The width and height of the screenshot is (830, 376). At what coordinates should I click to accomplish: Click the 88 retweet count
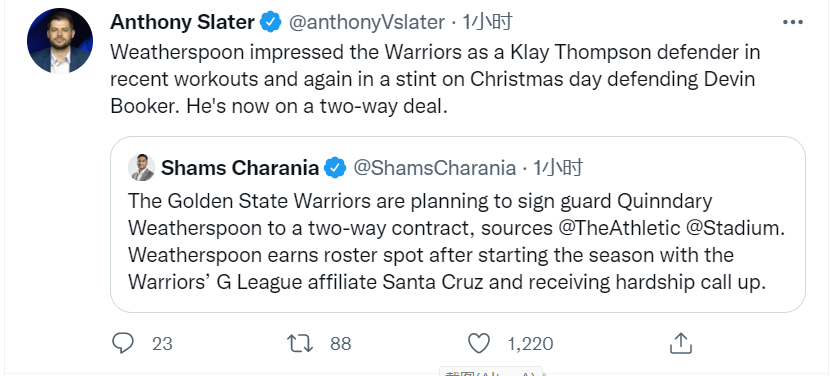[340, 344]
